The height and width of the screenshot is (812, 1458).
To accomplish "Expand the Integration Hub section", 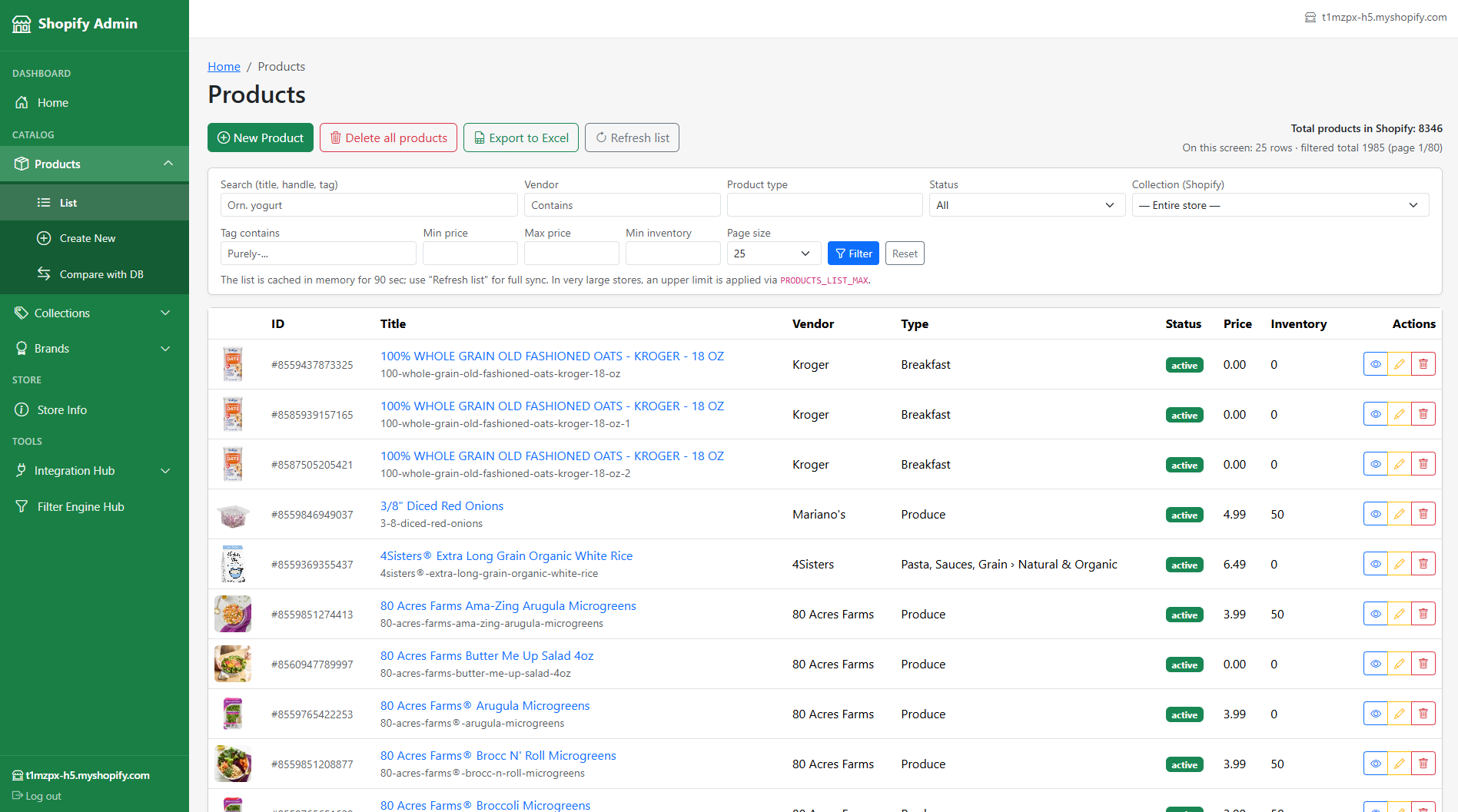I will coord(95,470).
